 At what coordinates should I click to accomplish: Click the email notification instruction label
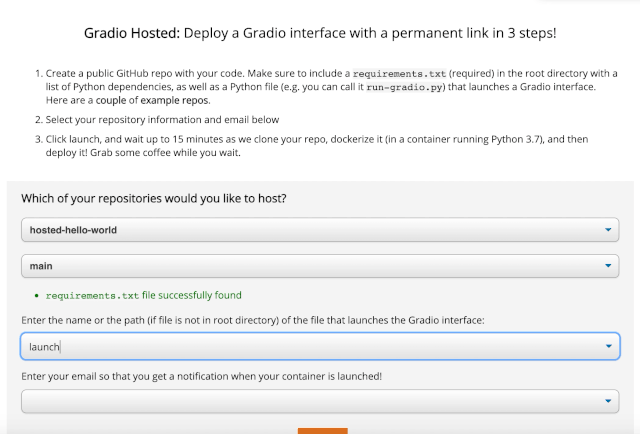[202, 376]
